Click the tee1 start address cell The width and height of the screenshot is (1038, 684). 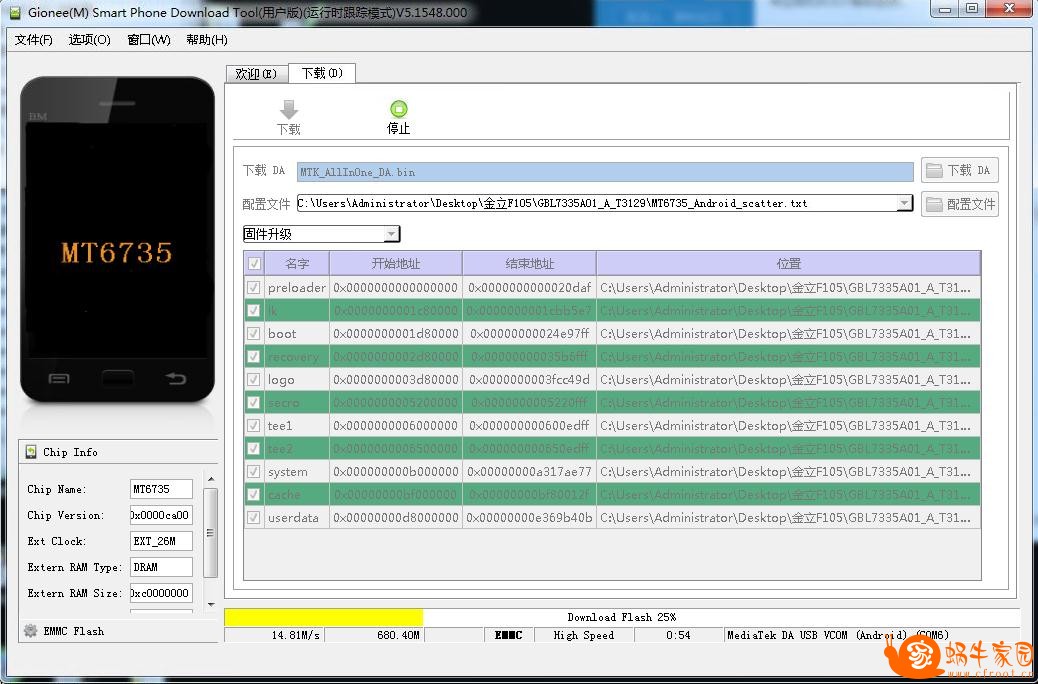396,425
